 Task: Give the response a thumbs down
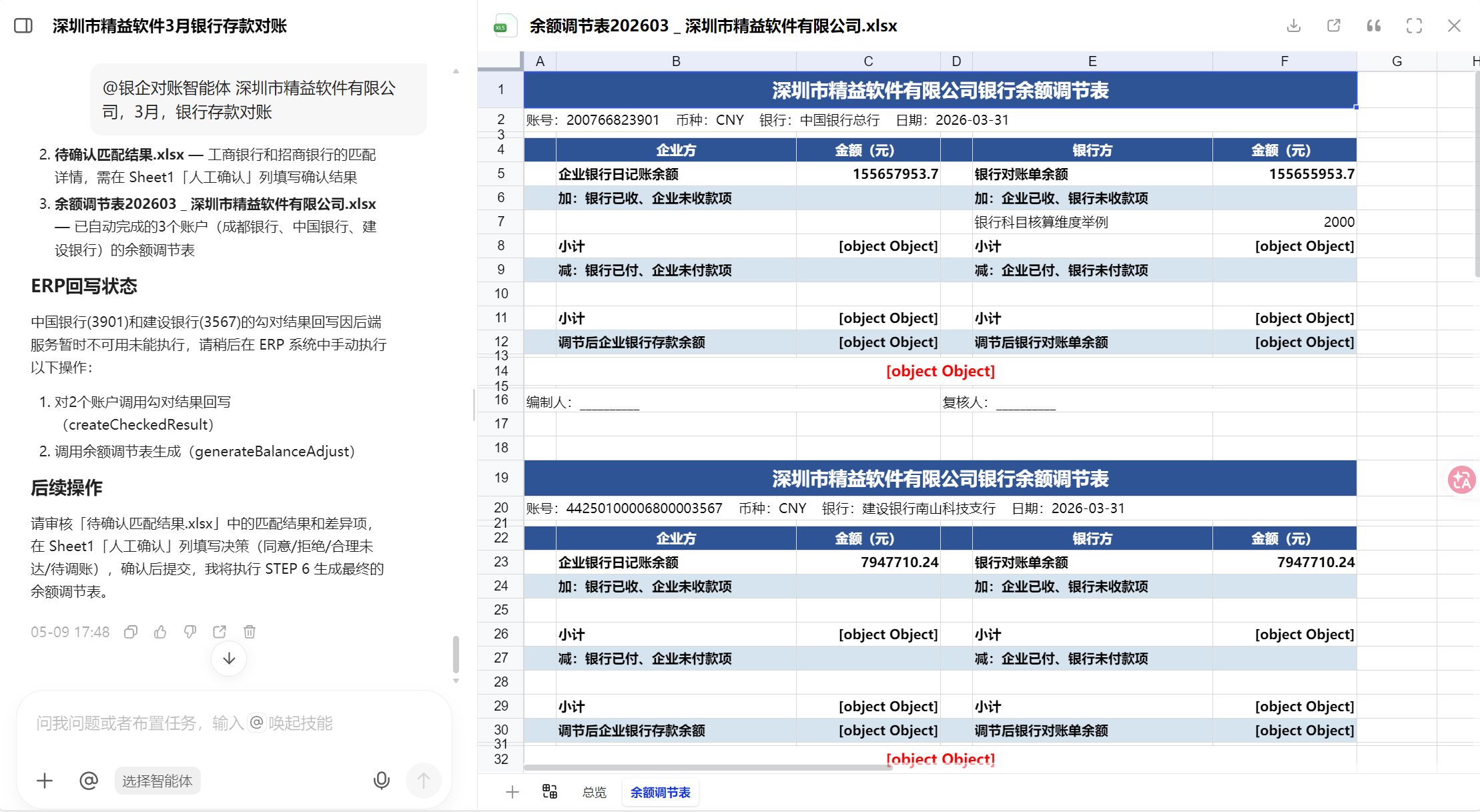point(190,632)
